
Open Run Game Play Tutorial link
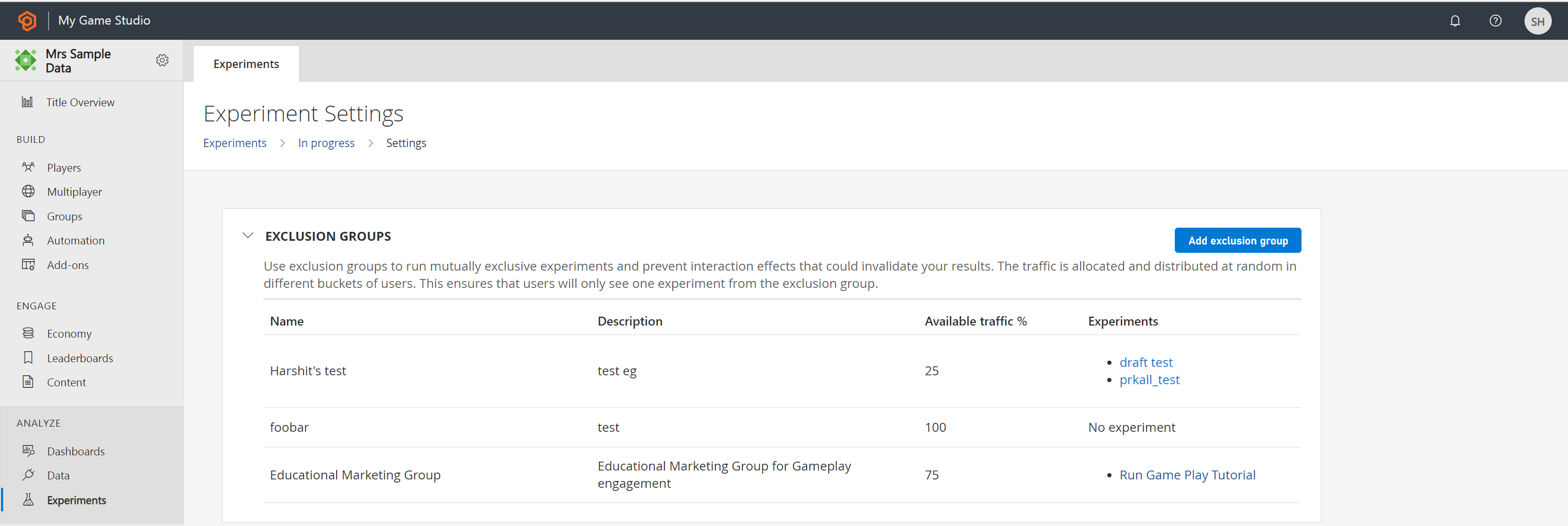tap(1187, 475)
